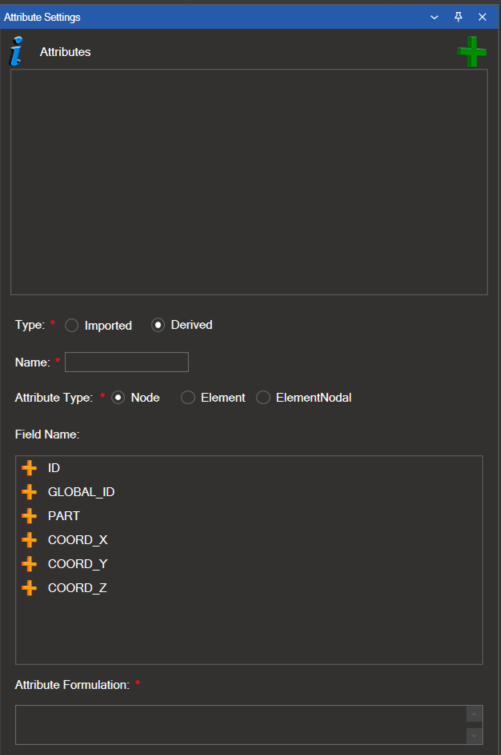
Task: Add the GLOBAL_ID field via orange plus
Action: pyautogui.click(x=29, y=492)
